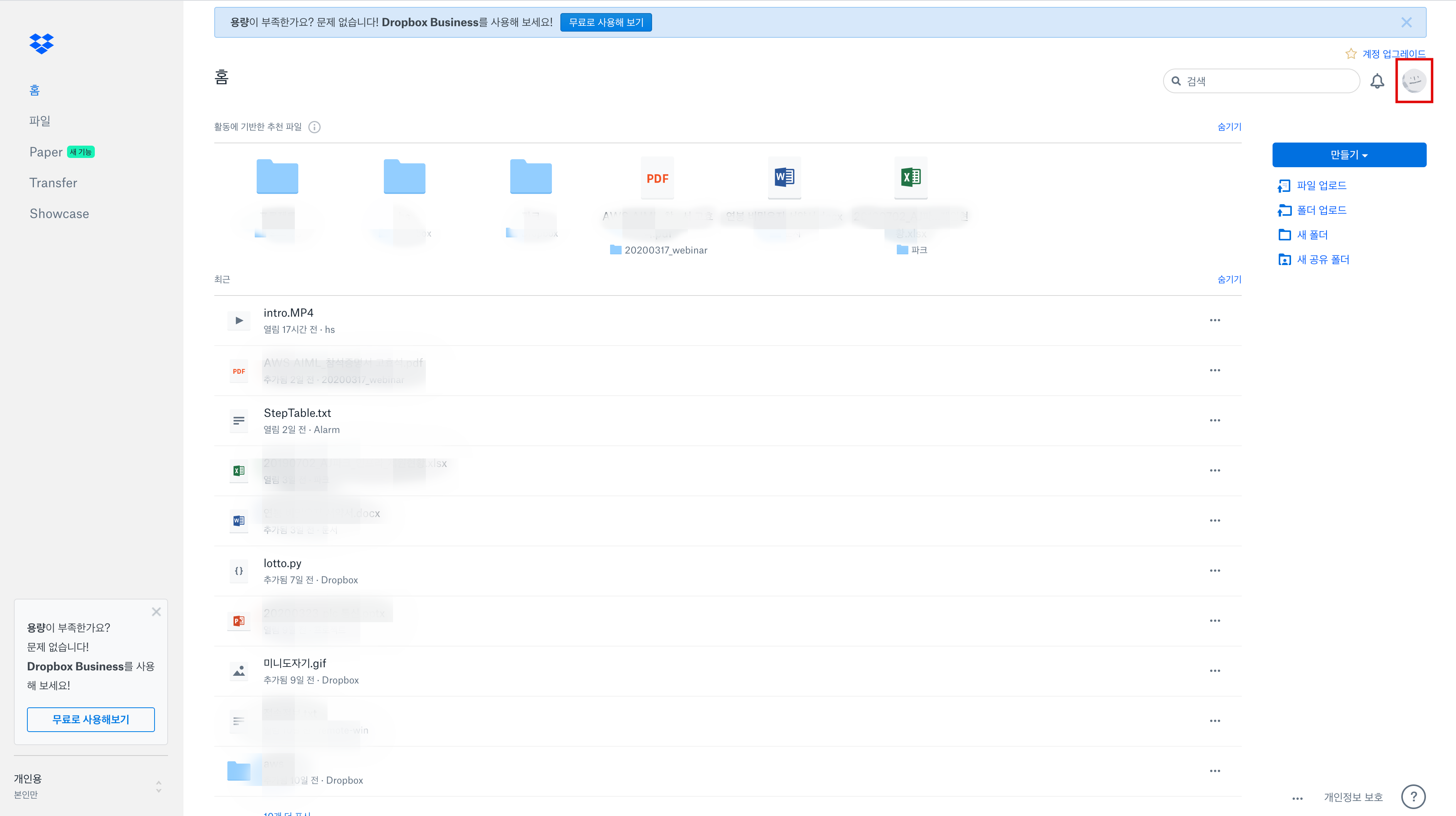Open the account avatar menu
This screenshot has width=1456, height=816.
click(x=1414, y=81)
